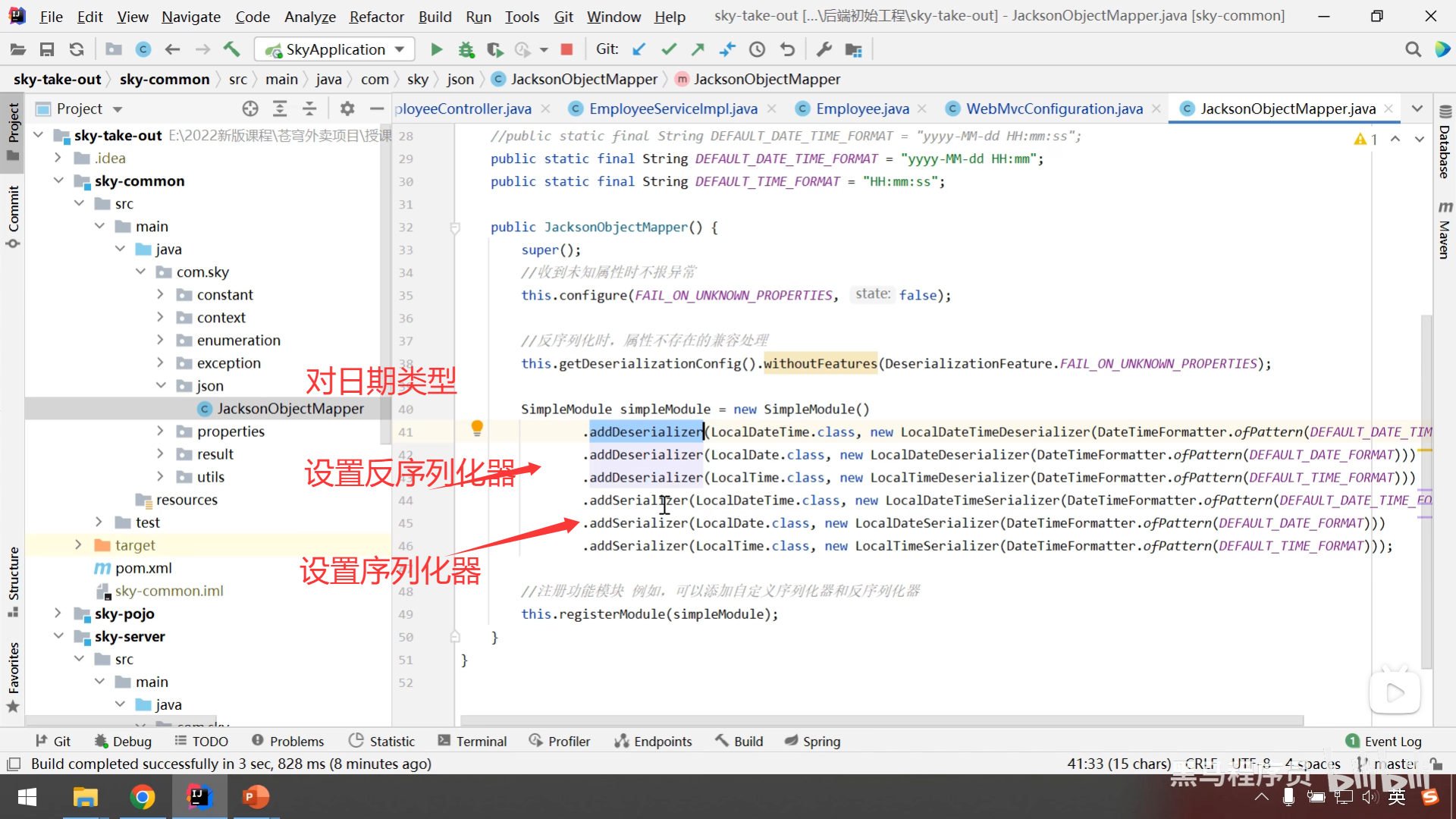Viewport: 1456px width, 819px height.
Task: Start debugging with the bug icon
Action: [466, 50]
